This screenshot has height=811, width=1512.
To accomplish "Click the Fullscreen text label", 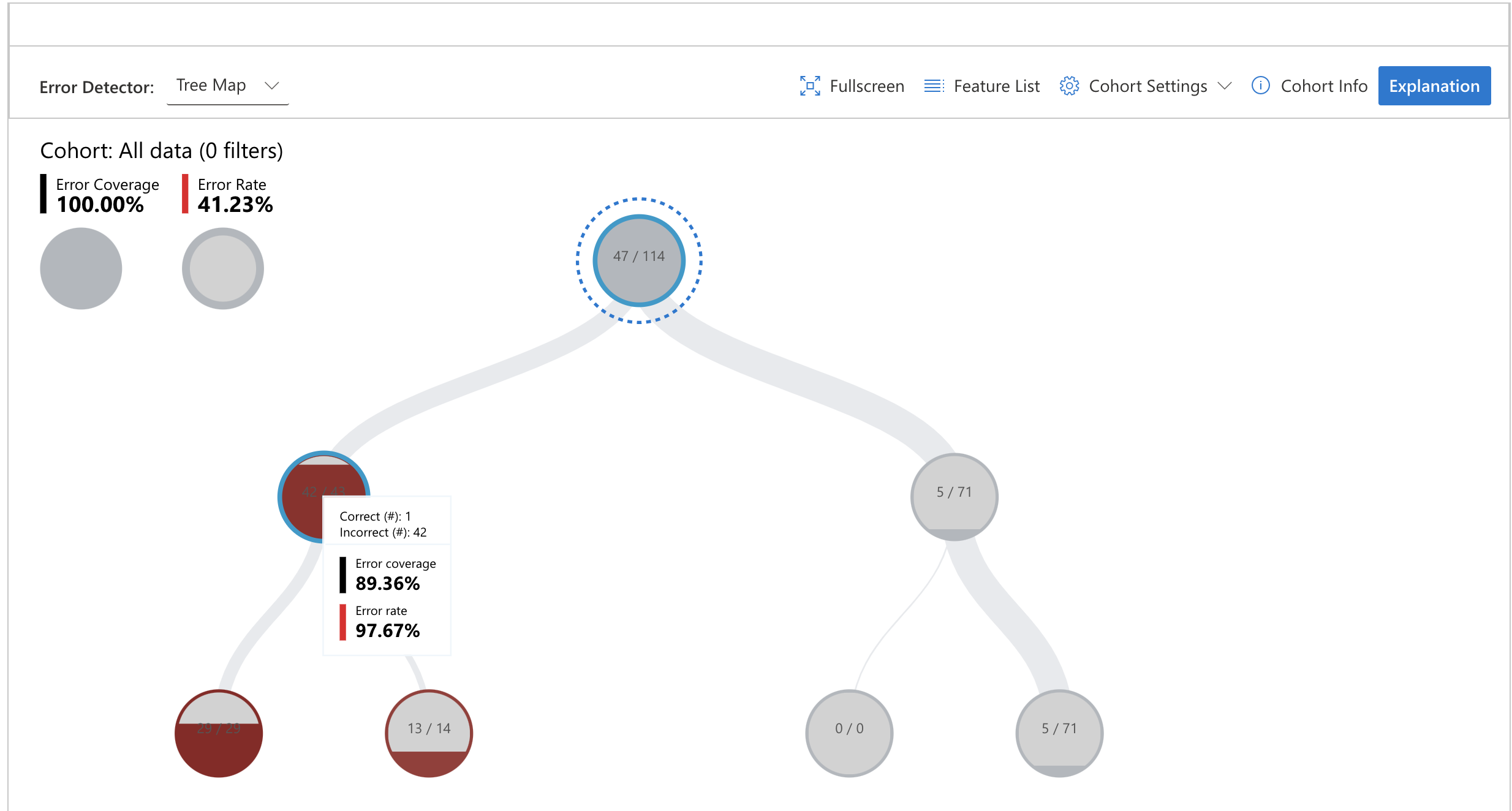I will click(x=867, y=86).
